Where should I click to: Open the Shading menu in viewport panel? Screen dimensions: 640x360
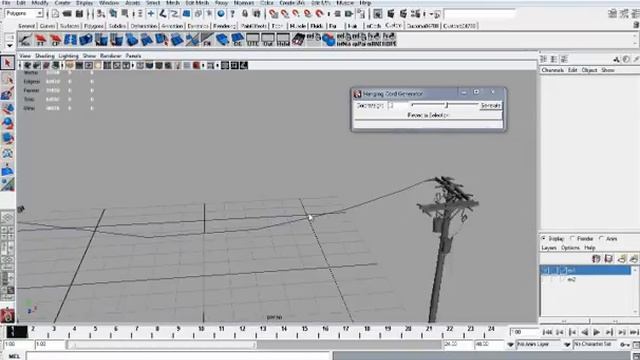point(44,56)
